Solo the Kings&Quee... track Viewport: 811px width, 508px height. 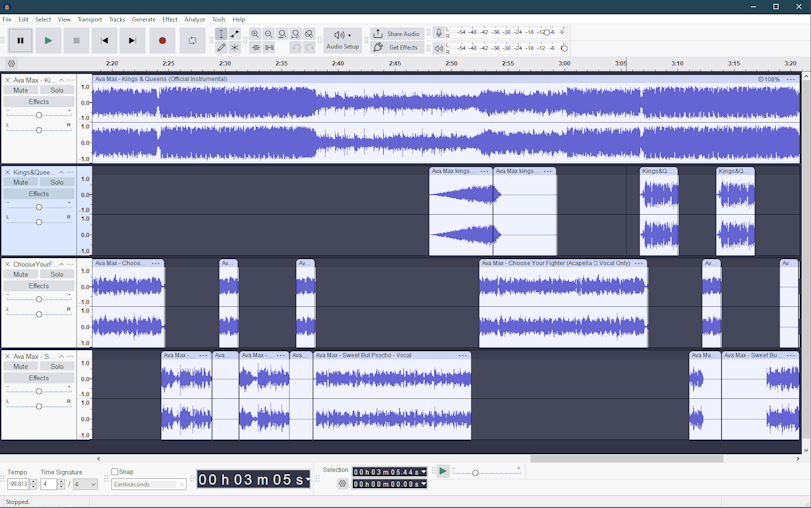57,182
